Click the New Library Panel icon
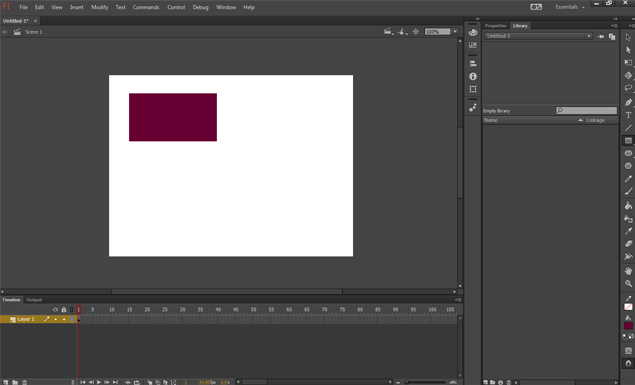635x385 pixels. tap(612, 36)
